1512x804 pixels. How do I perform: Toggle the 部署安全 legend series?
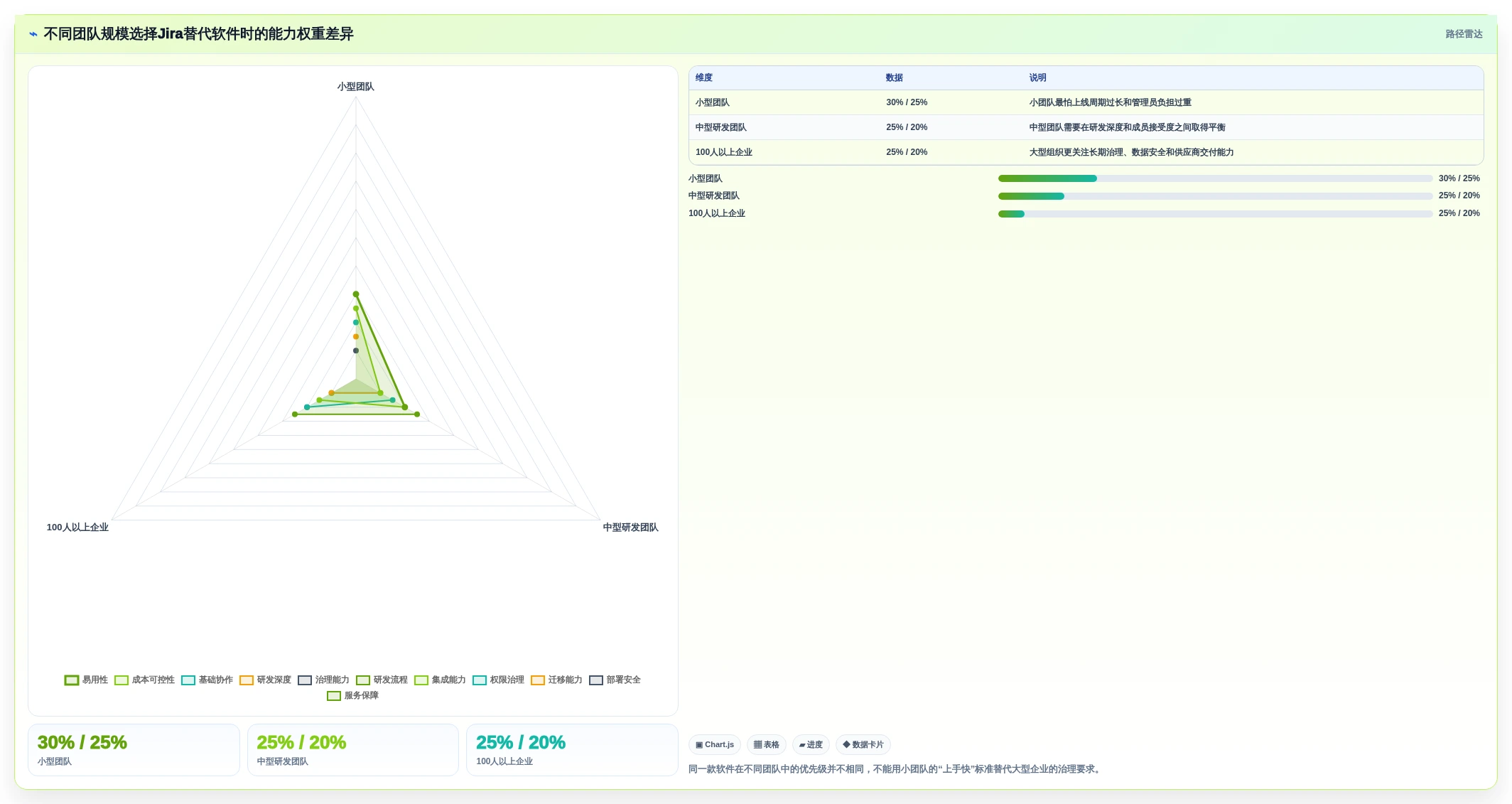pos(615,680)
